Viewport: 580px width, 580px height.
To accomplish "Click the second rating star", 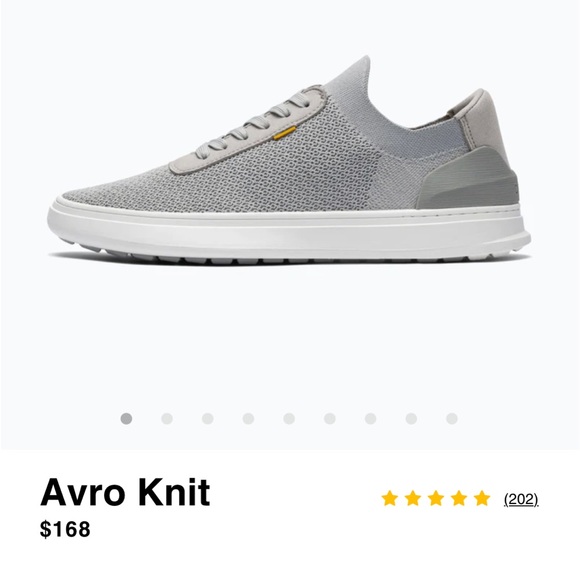I will coord(413,498).
